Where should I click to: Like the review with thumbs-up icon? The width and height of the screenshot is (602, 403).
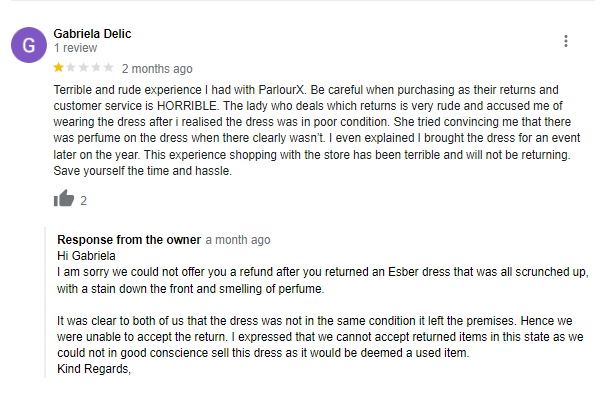(64, 199)
